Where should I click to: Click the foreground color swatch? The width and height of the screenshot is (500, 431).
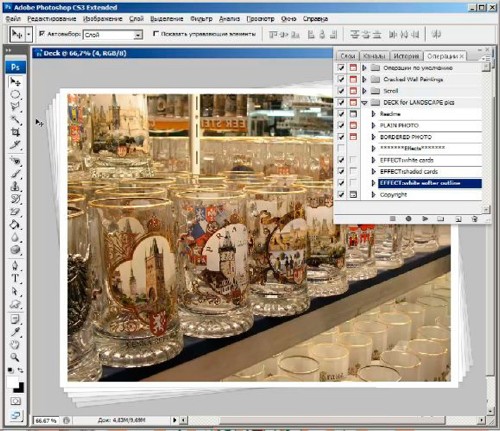point(13,382)
